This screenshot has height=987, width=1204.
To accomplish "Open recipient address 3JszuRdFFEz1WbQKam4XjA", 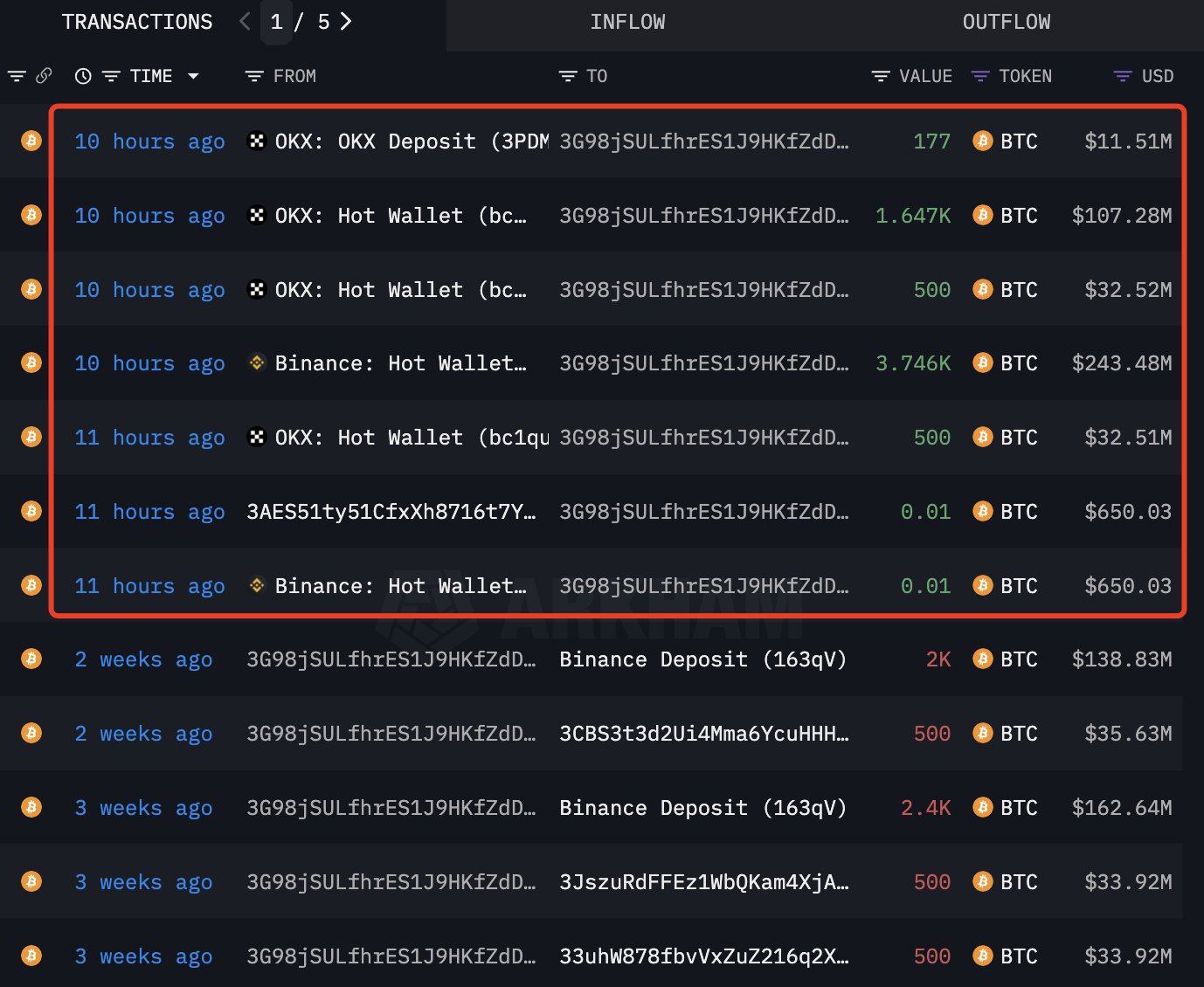I will (704, 882).
